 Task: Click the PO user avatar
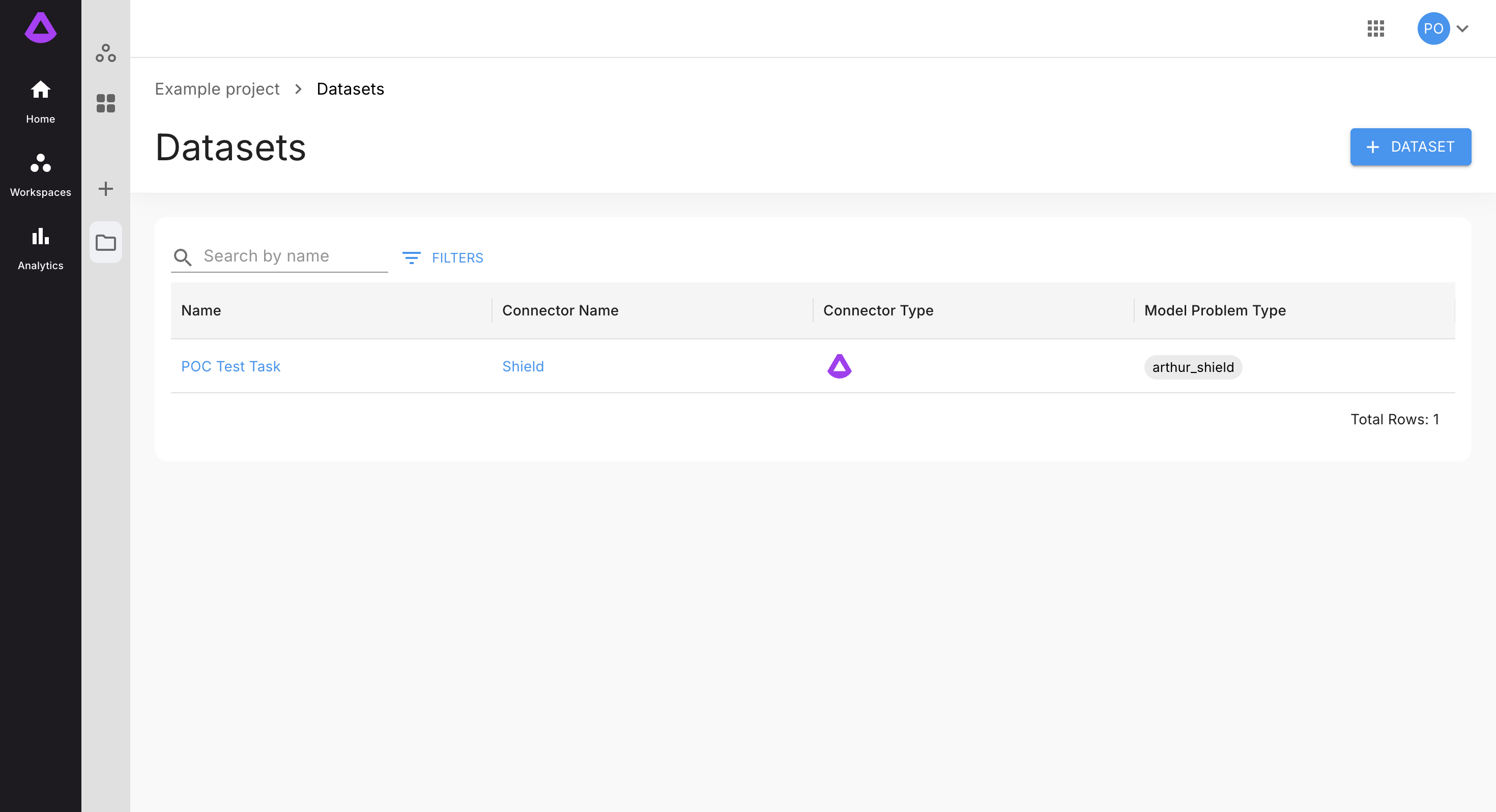1433,28
